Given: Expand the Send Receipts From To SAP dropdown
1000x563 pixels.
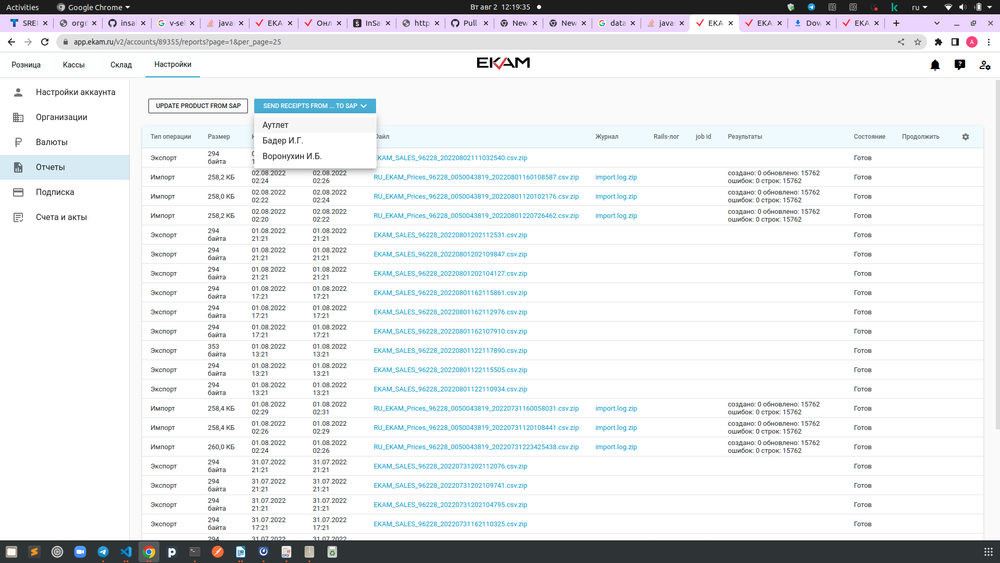Looking at the screenshot, I should tap(315, 106).
